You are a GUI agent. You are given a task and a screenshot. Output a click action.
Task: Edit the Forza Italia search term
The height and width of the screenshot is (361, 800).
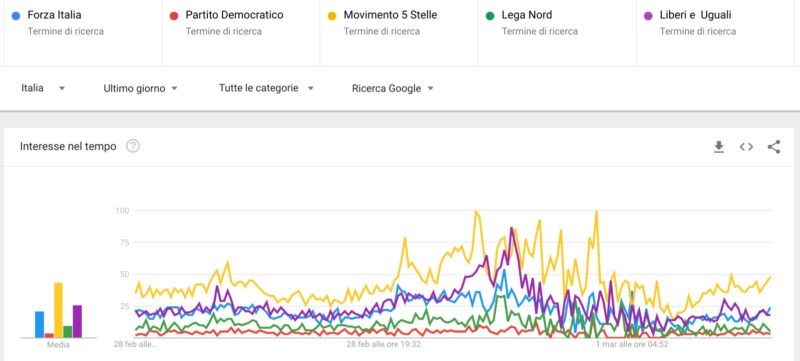(x=83, y=33)
